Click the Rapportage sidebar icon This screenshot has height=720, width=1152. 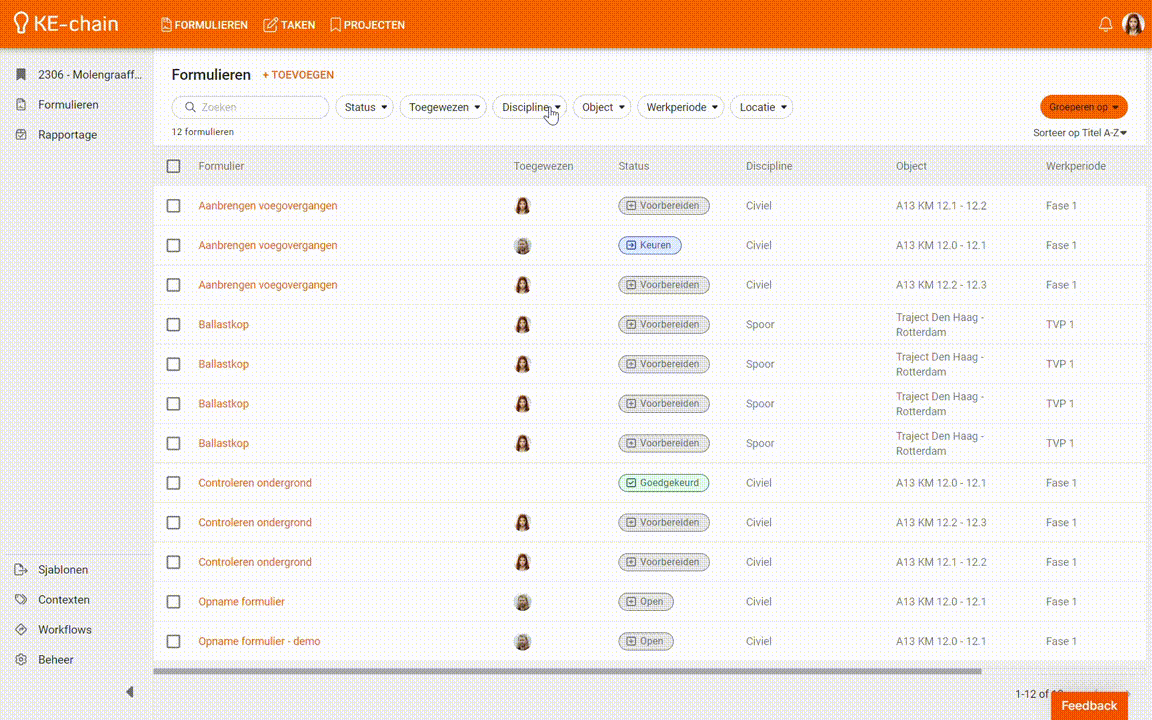(x=20, y=135)
